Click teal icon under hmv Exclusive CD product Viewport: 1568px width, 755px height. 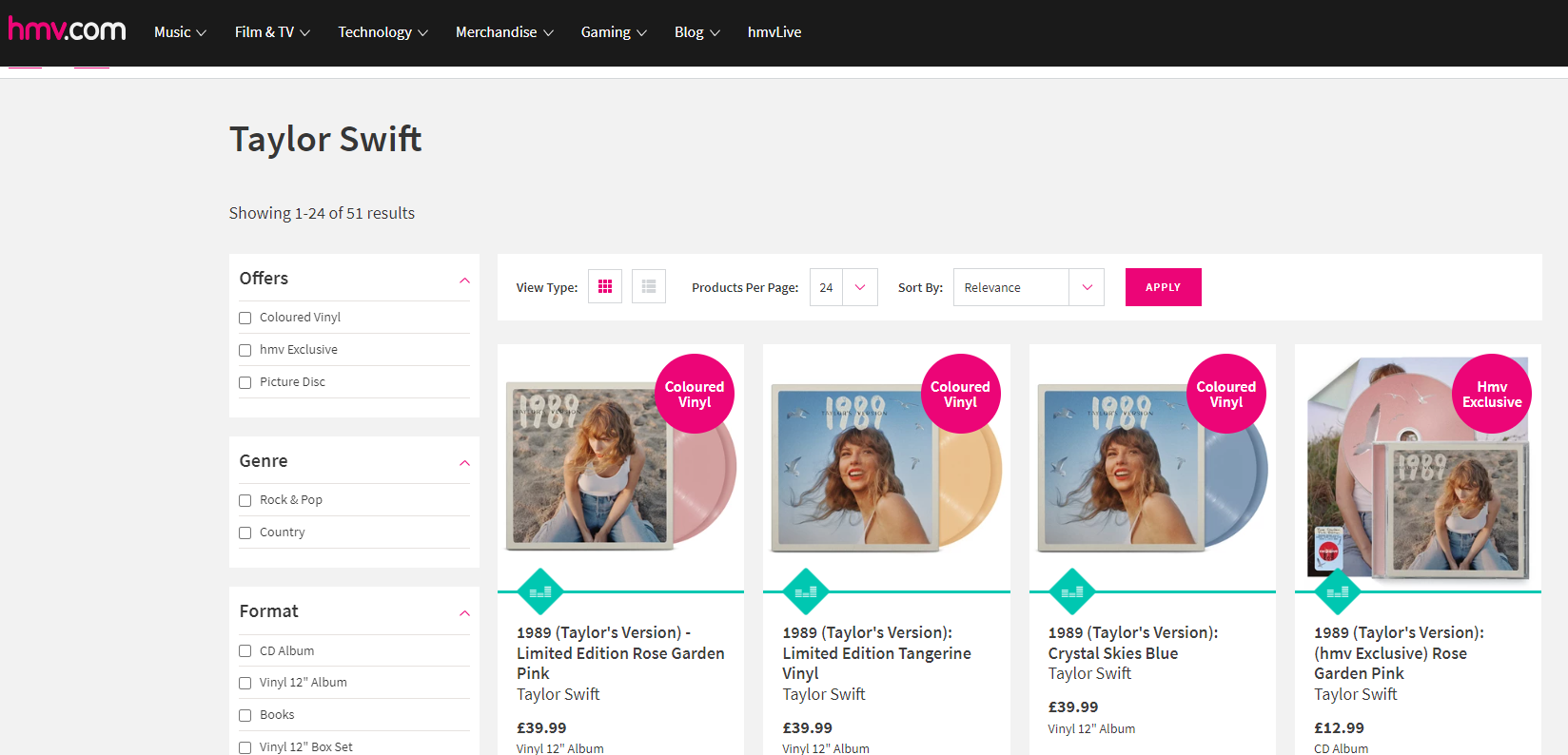(1338, 591)
